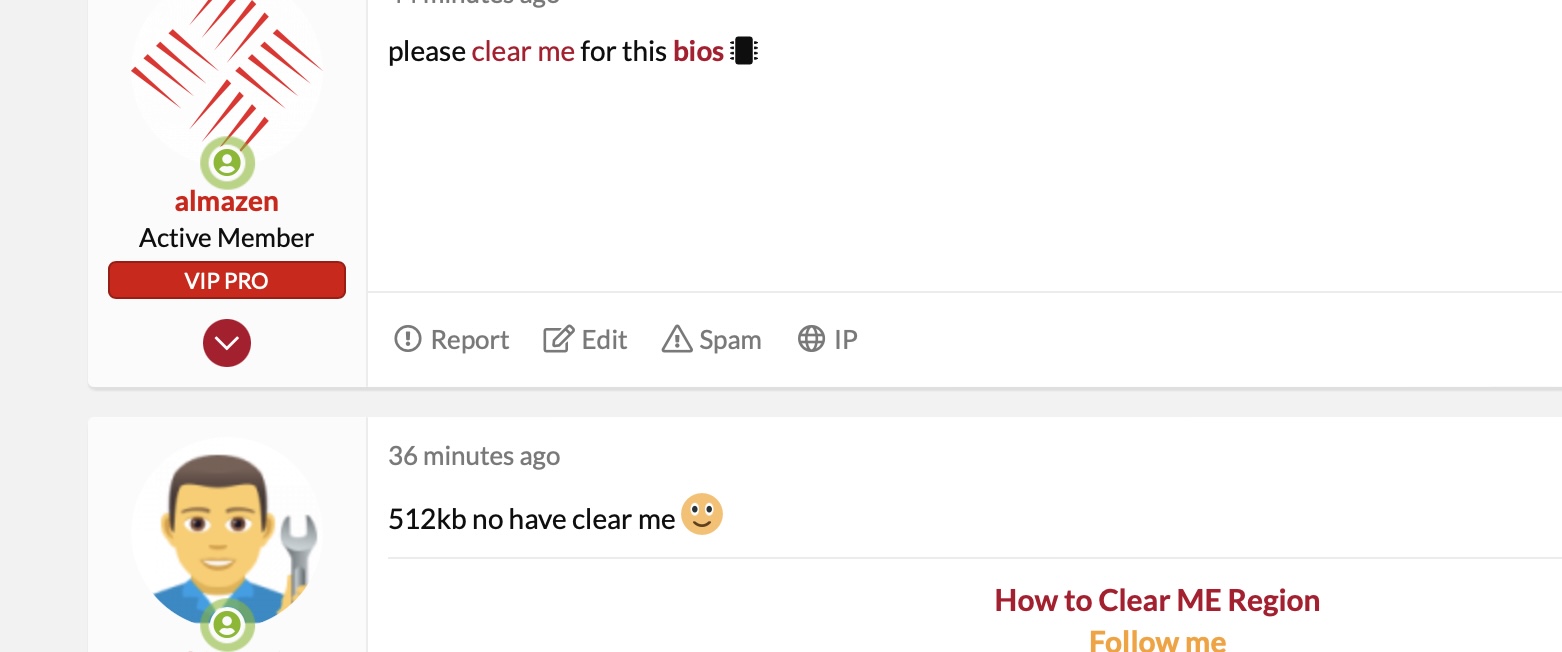This screenshot has width=1562, height=652.
Task: Open "How to Clear ME Region" link
Action: [x=1157, y=601]
